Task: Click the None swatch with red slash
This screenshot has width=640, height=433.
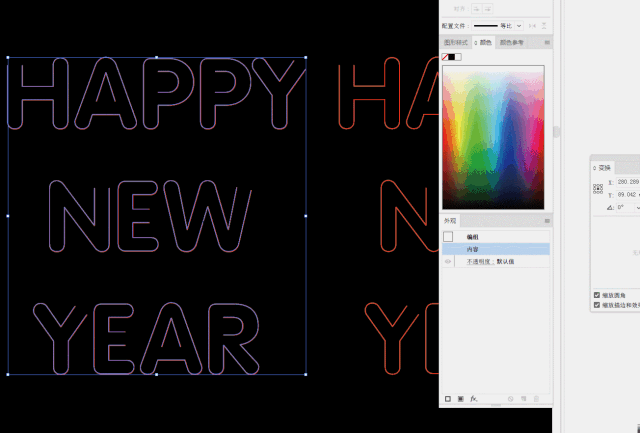Action: pyautogui.click(x=445, y=57)
